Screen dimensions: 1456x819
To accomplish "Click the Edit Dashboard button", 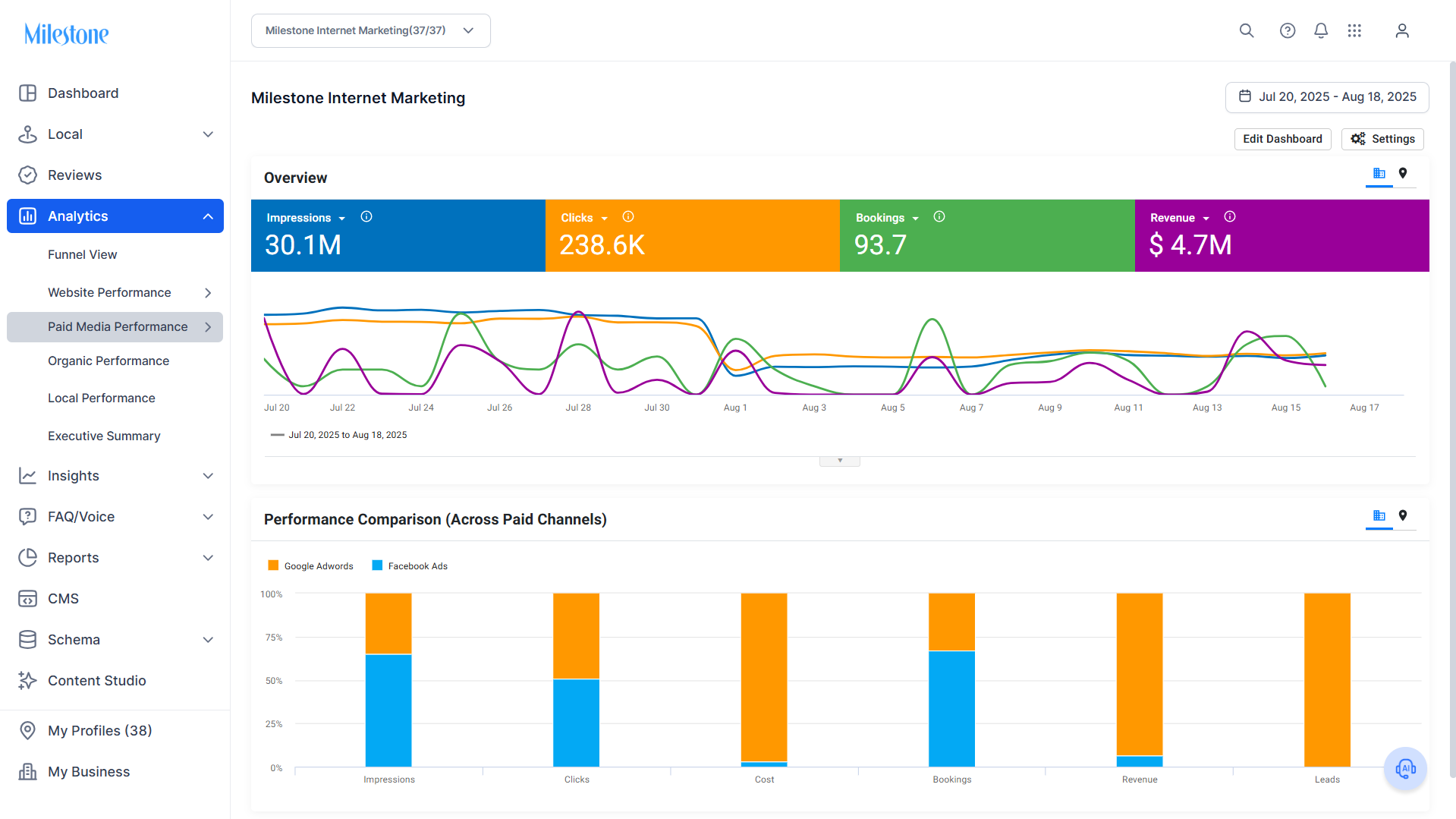I will point(1282,139).
